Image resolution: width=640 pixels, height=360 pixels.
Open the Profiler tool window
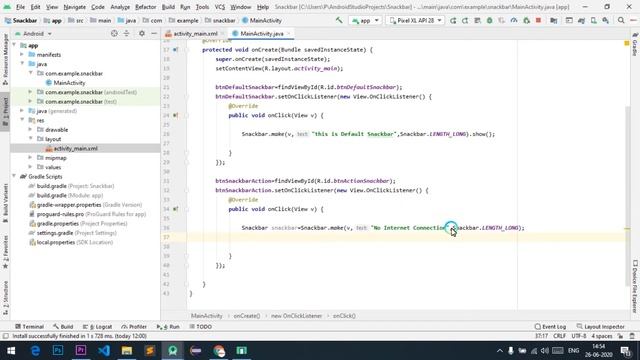coord(134,327)
